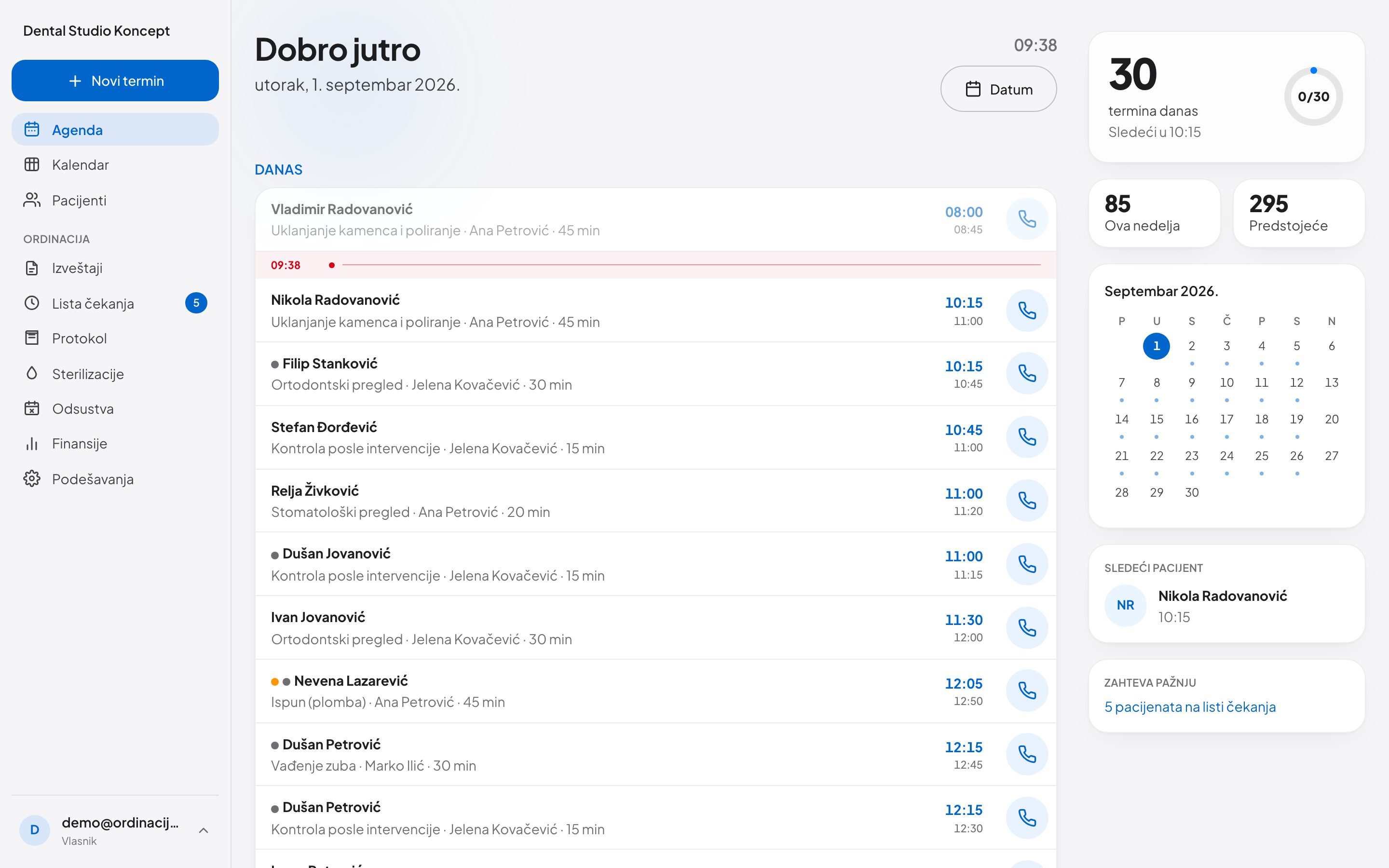Image resolution: width=1389 pixels, height=868 pixels.
Task: Click the D user avatar in sidebar
Action: tap(34, 830)
